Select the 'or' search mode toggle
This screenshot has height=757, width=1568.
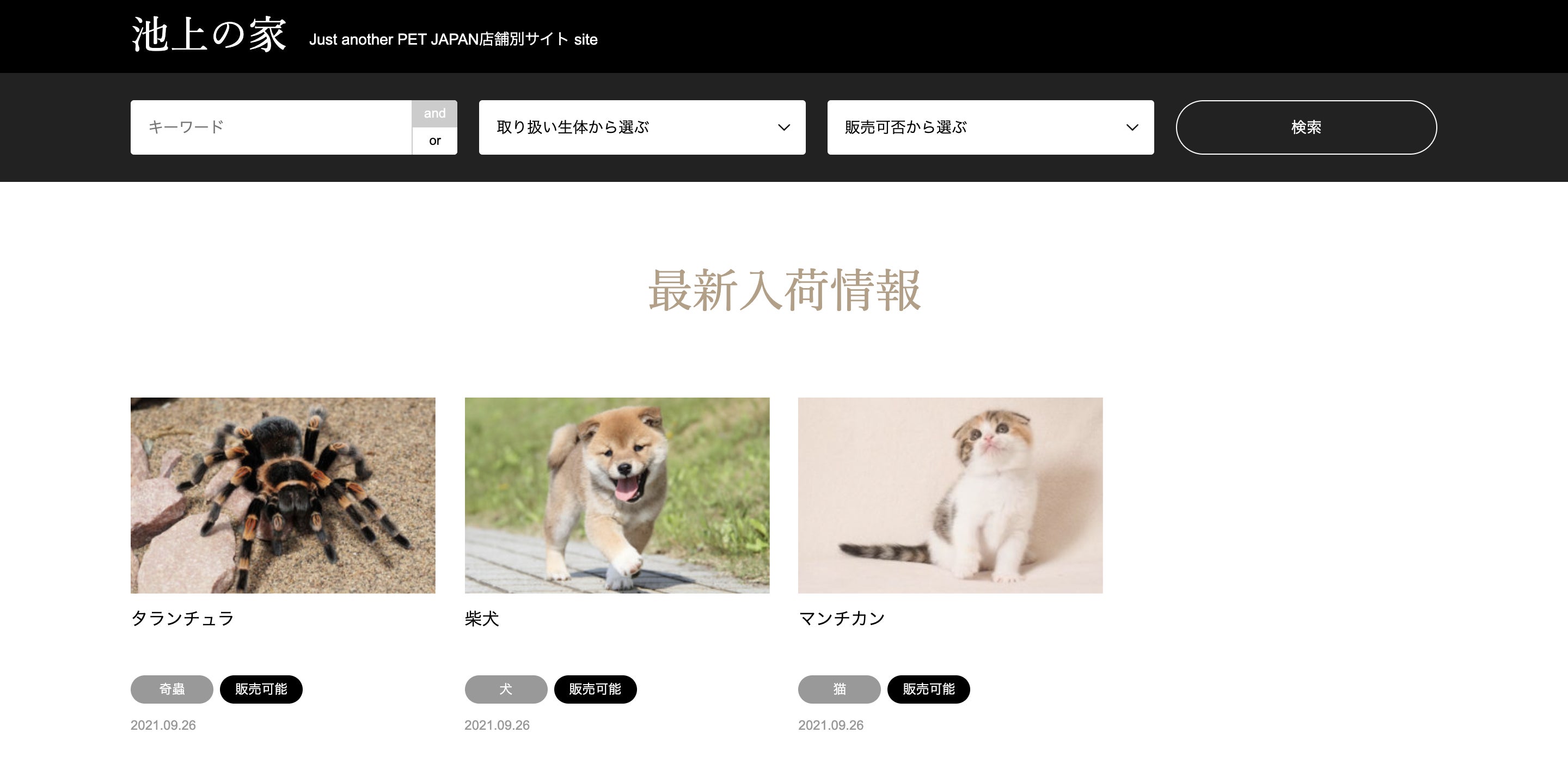coord(434,141)
